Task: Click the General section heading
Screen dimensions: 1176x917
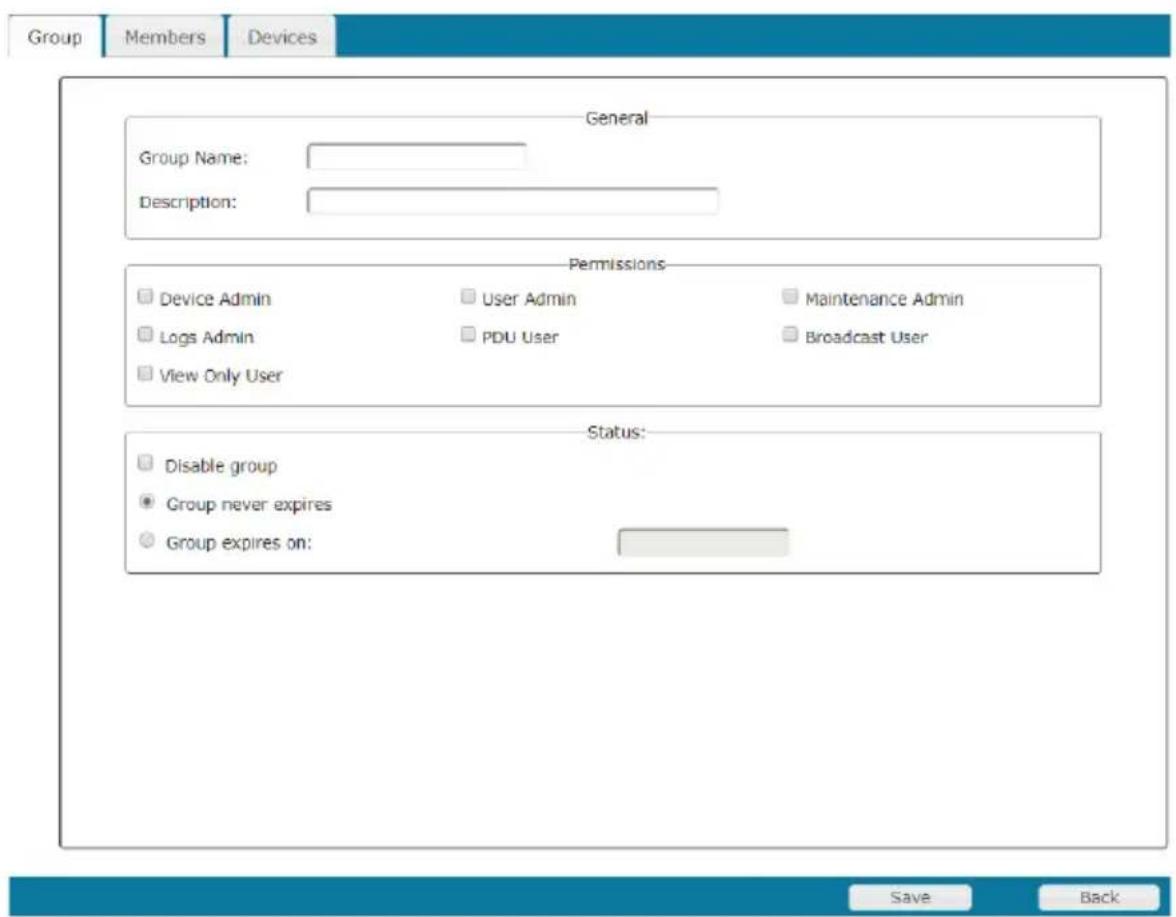Action: 616,118
